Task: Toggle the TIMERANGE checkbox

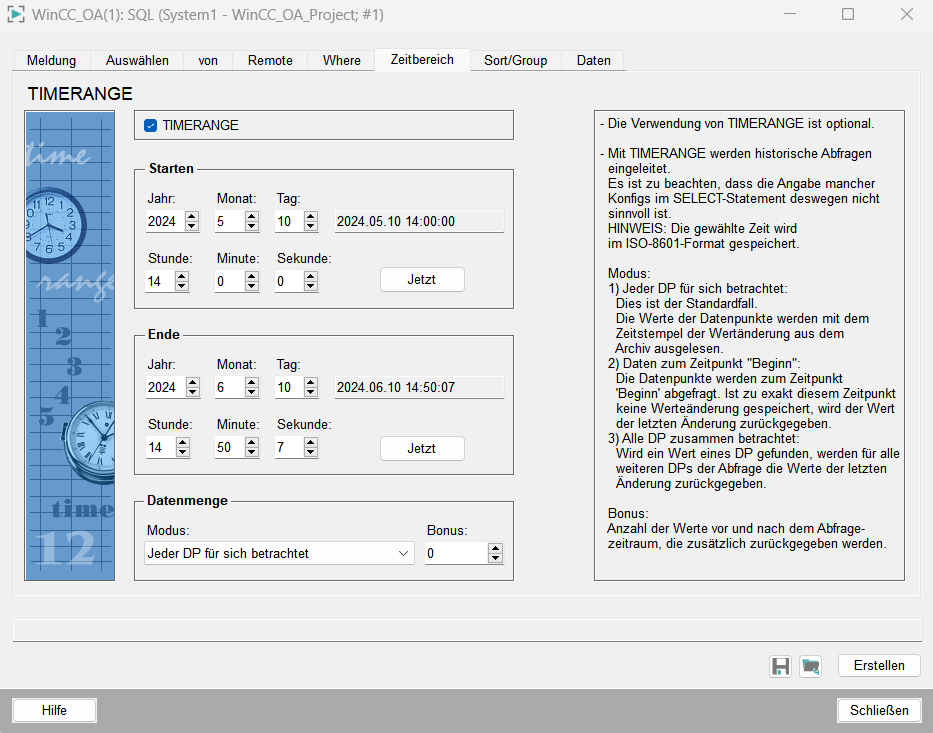Action: point(151,125)
